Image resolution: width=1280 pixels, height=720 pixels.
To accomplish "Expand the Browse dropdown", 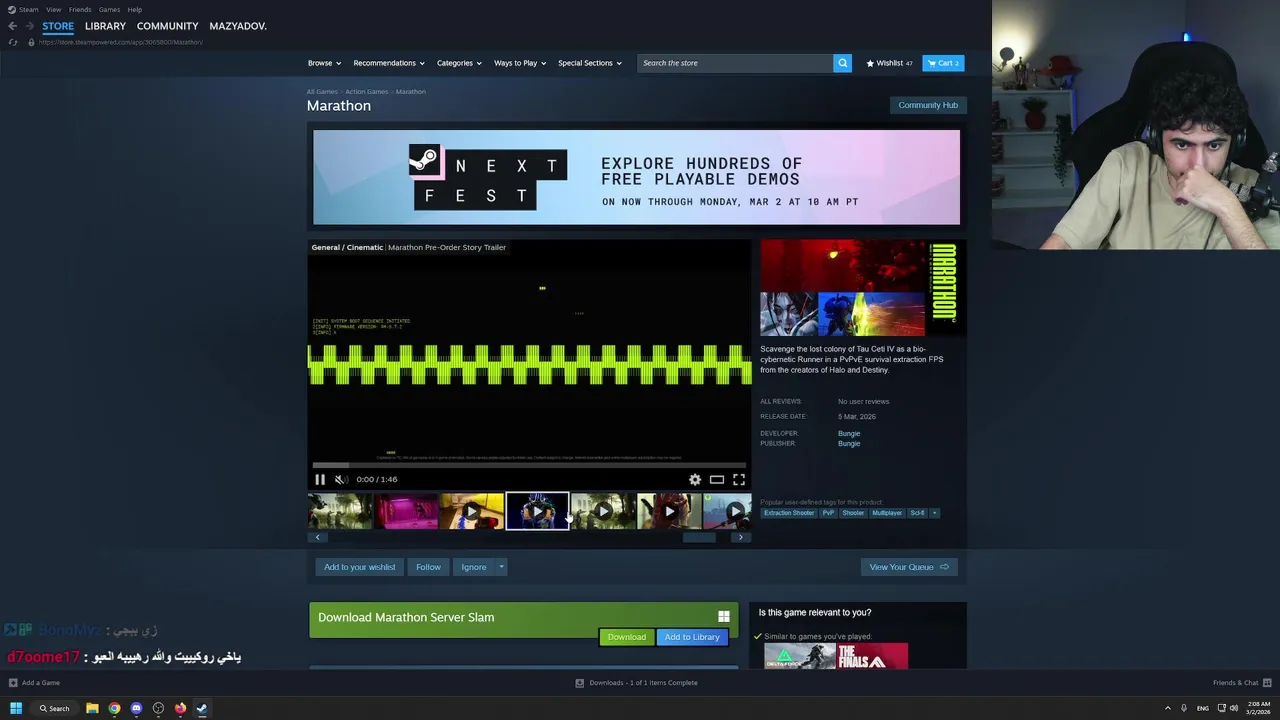I will tap(324, 63).
